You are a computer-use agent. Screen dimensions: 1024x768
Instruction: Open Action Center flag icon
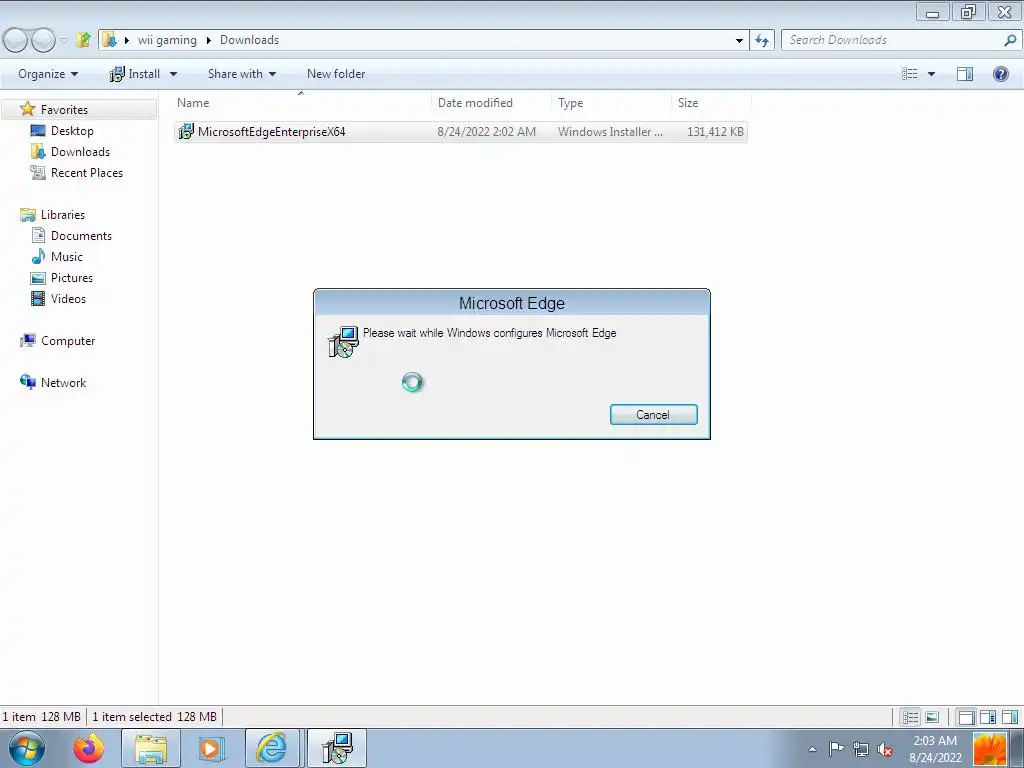(836, 749)
